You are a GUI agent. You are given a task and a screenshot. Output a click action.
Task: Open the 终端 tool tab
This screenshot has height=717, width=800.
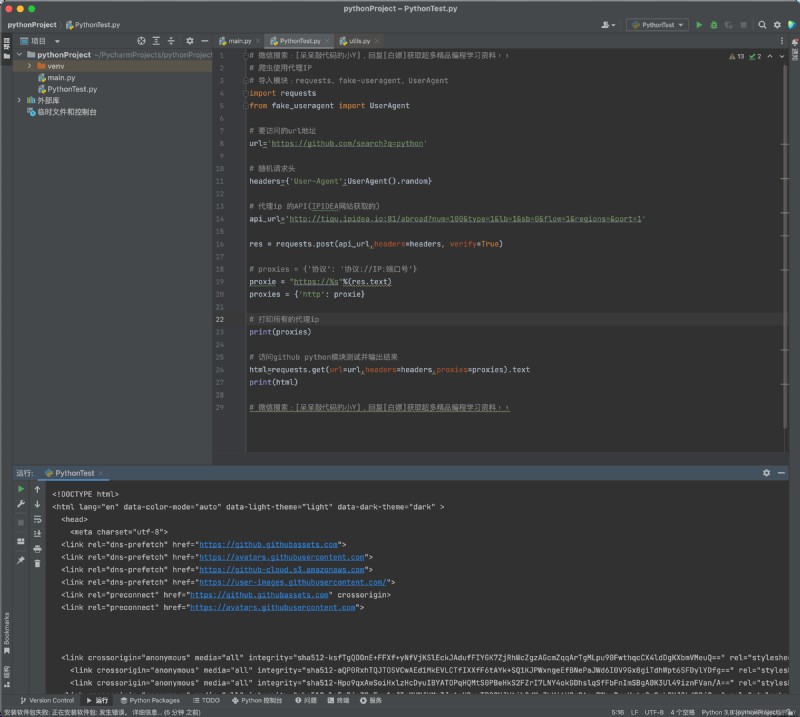[x=339, y=700]
